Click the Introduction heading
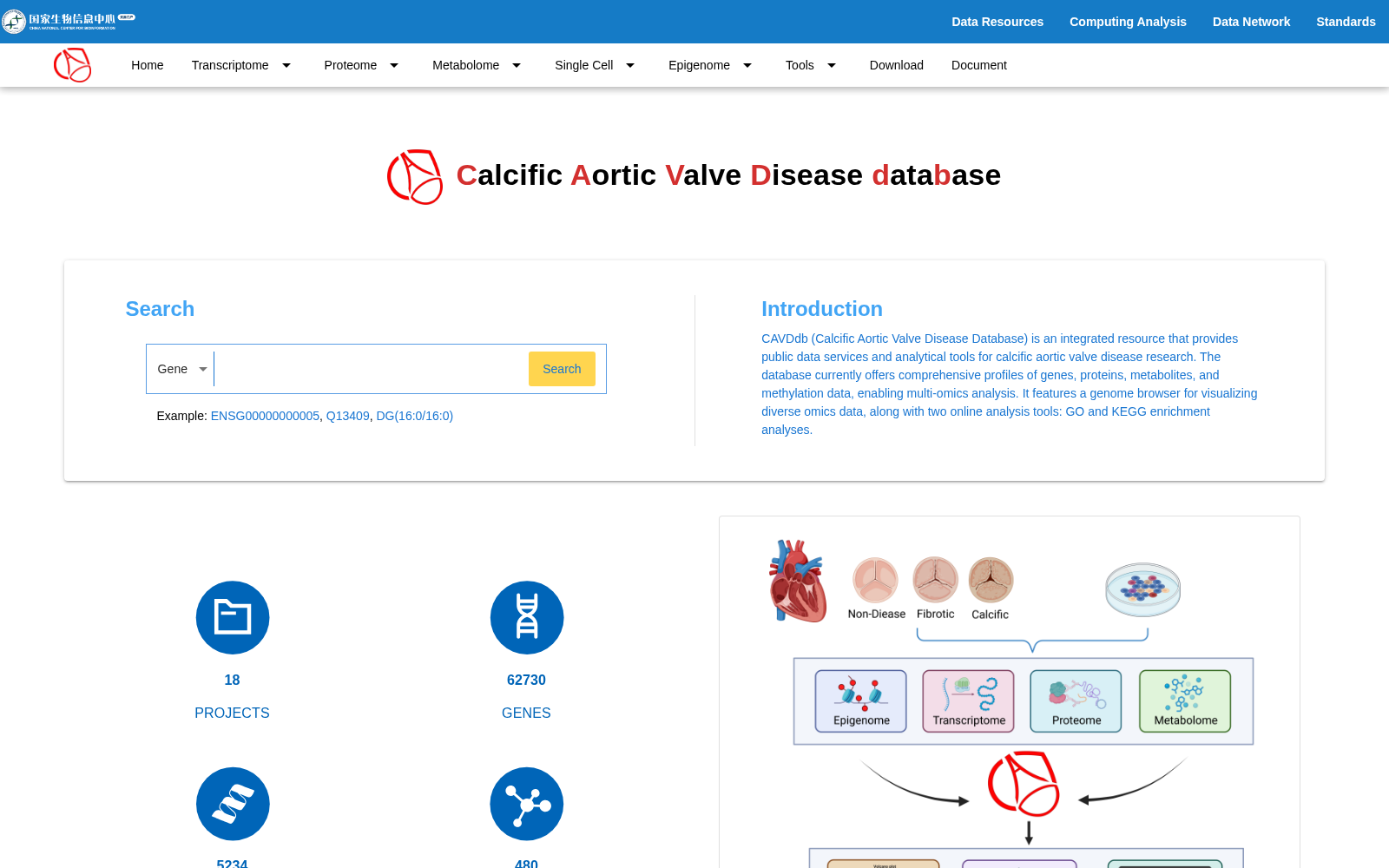The image size is (1389, 868). pos(822,309)
